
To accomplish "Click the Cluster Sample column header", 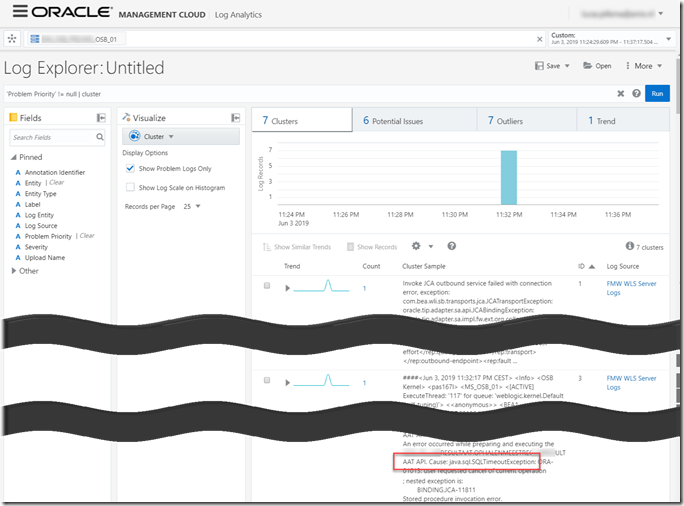I will (424, 266).
